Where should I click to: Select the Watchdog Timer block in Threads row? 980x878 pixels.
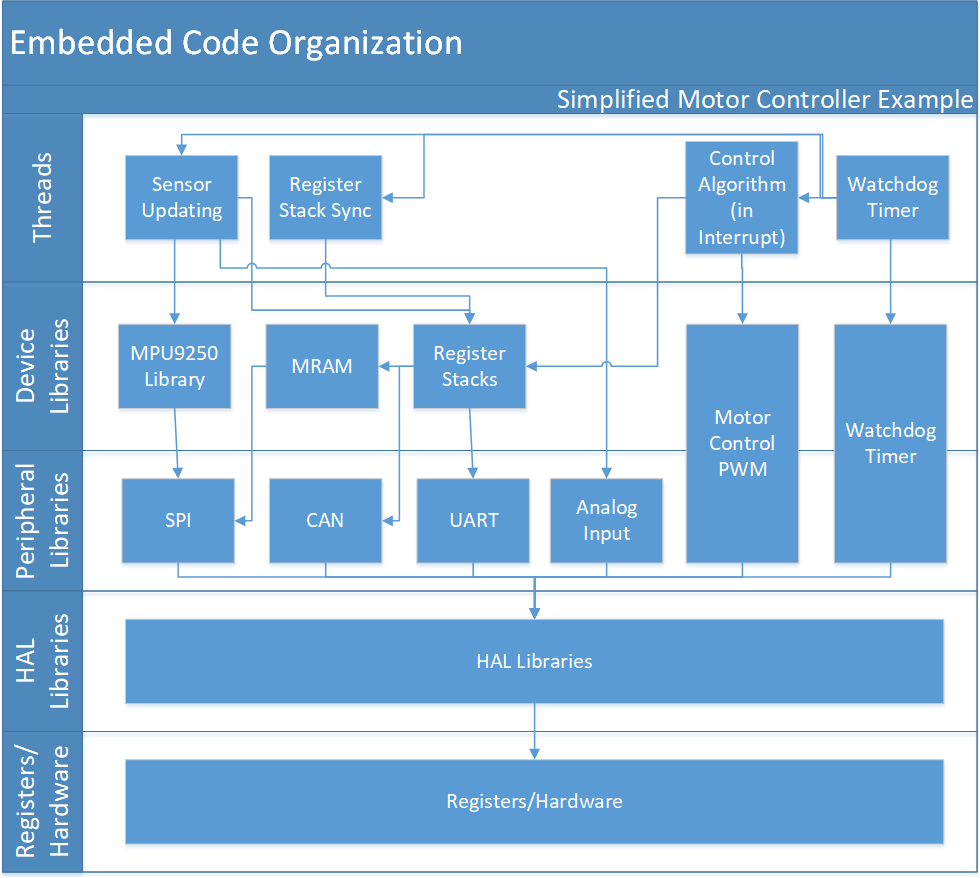(x=891, y=197)
